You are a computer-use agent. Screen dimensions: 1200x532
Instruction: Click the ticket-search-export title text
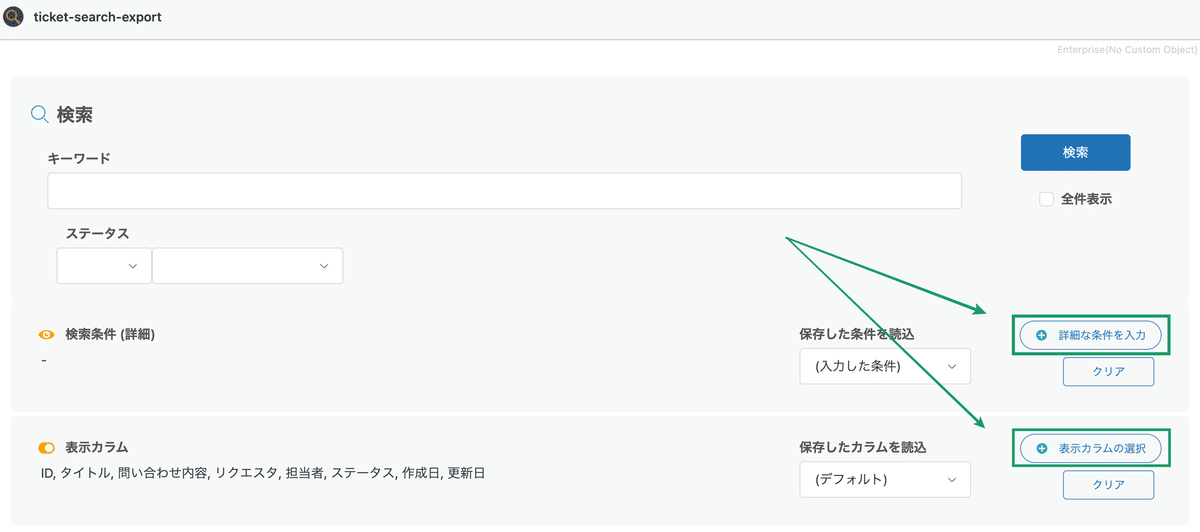[x=98, y=17]
